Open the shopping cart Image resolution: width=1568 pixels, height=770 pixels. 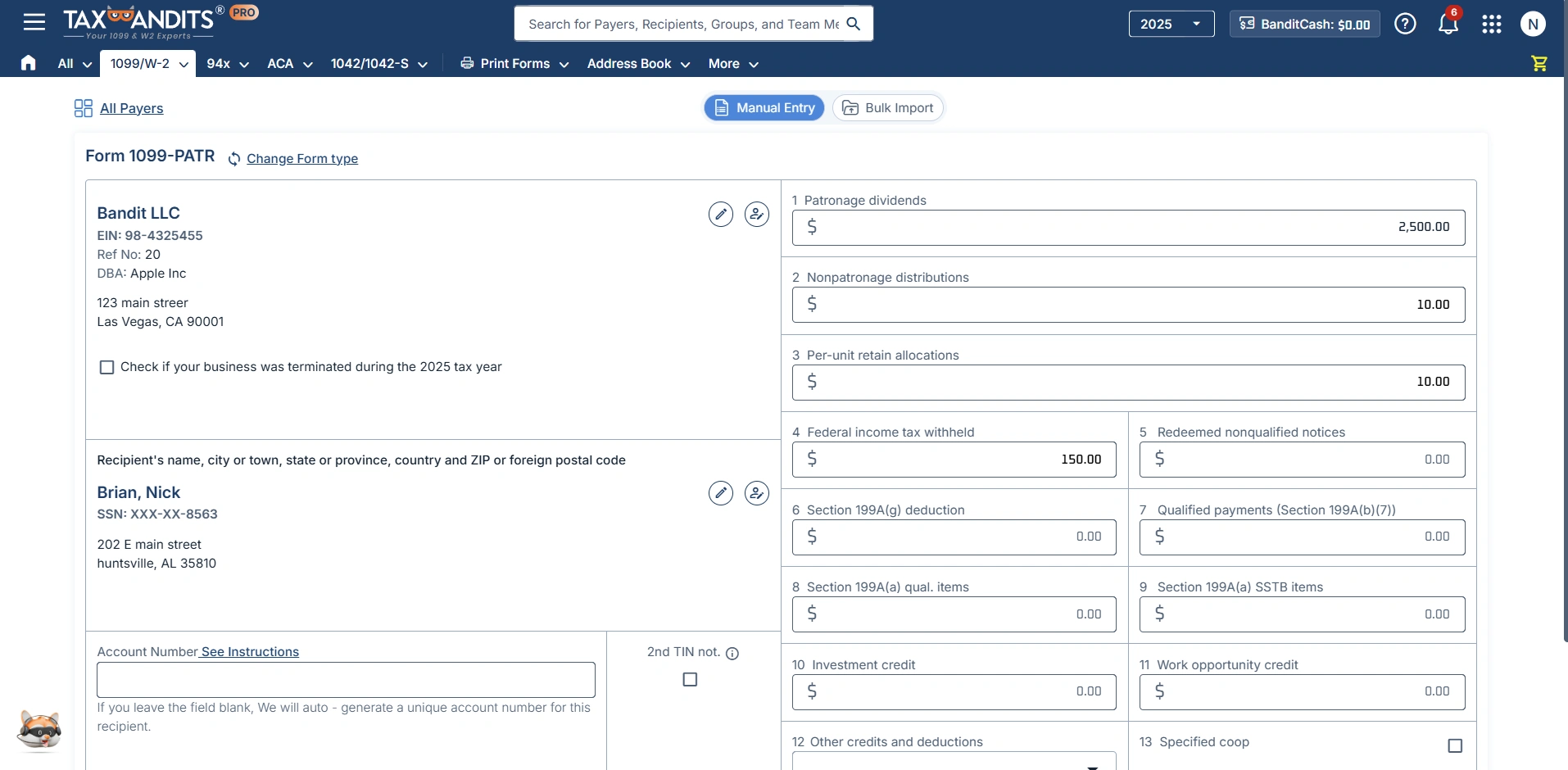point(1539,63)
